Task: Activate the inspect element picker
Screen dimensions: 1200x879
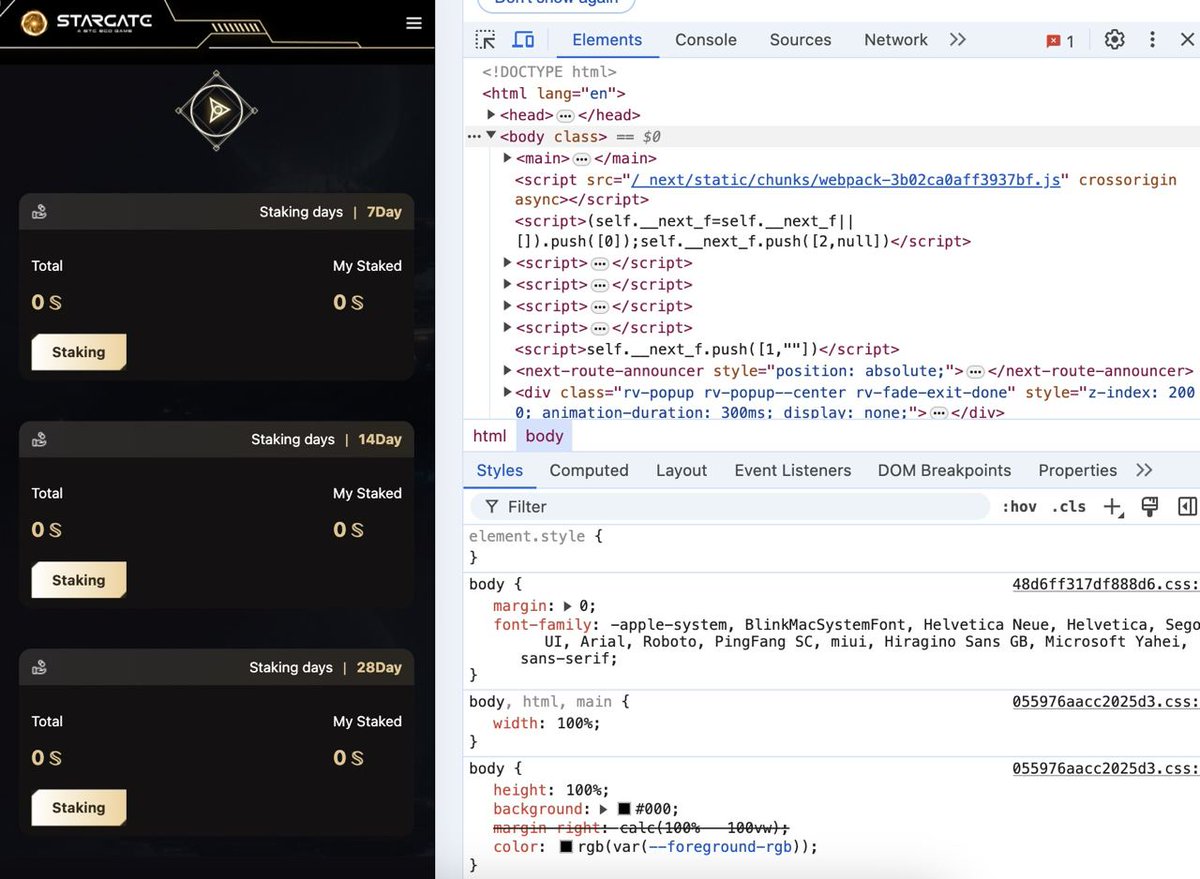Action: (485, 40)
